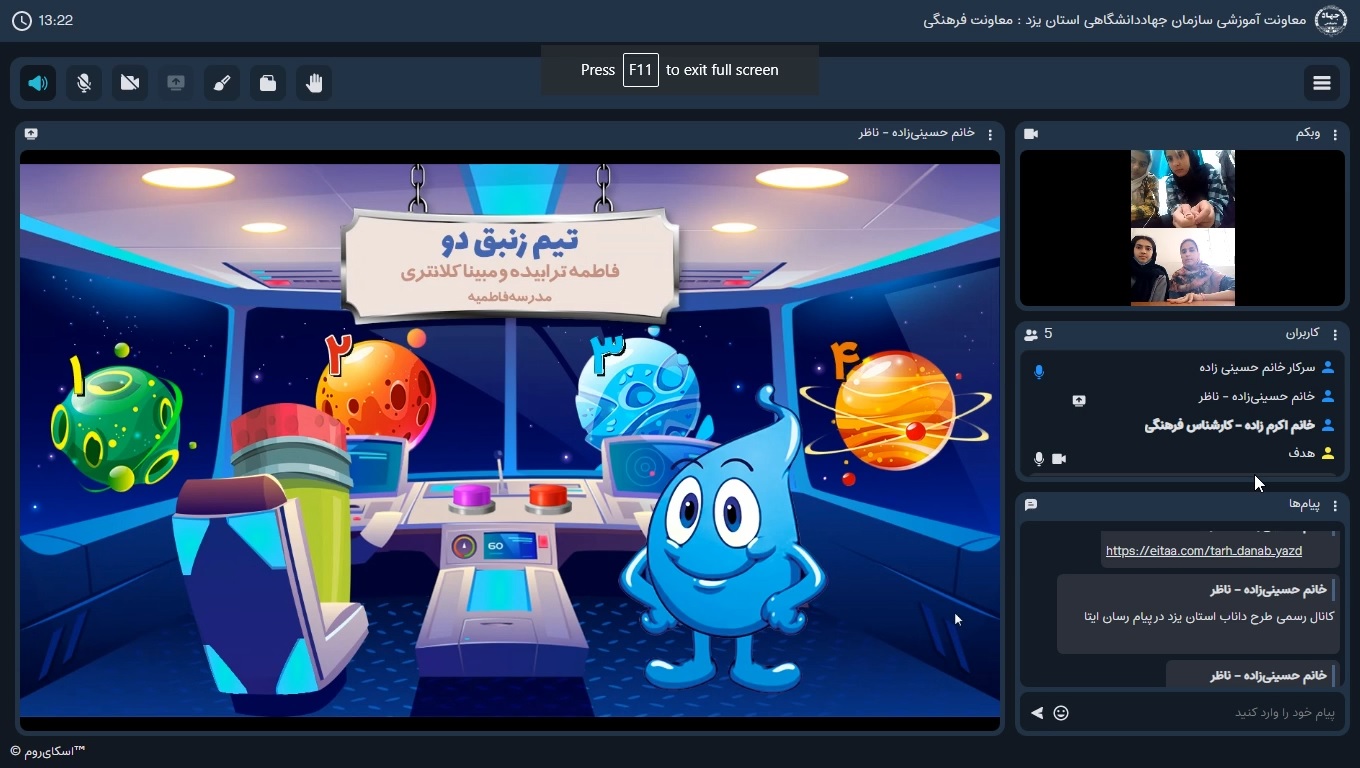
Task: Click the blue microphone icon of first user
Action: tap(1039, 372)
